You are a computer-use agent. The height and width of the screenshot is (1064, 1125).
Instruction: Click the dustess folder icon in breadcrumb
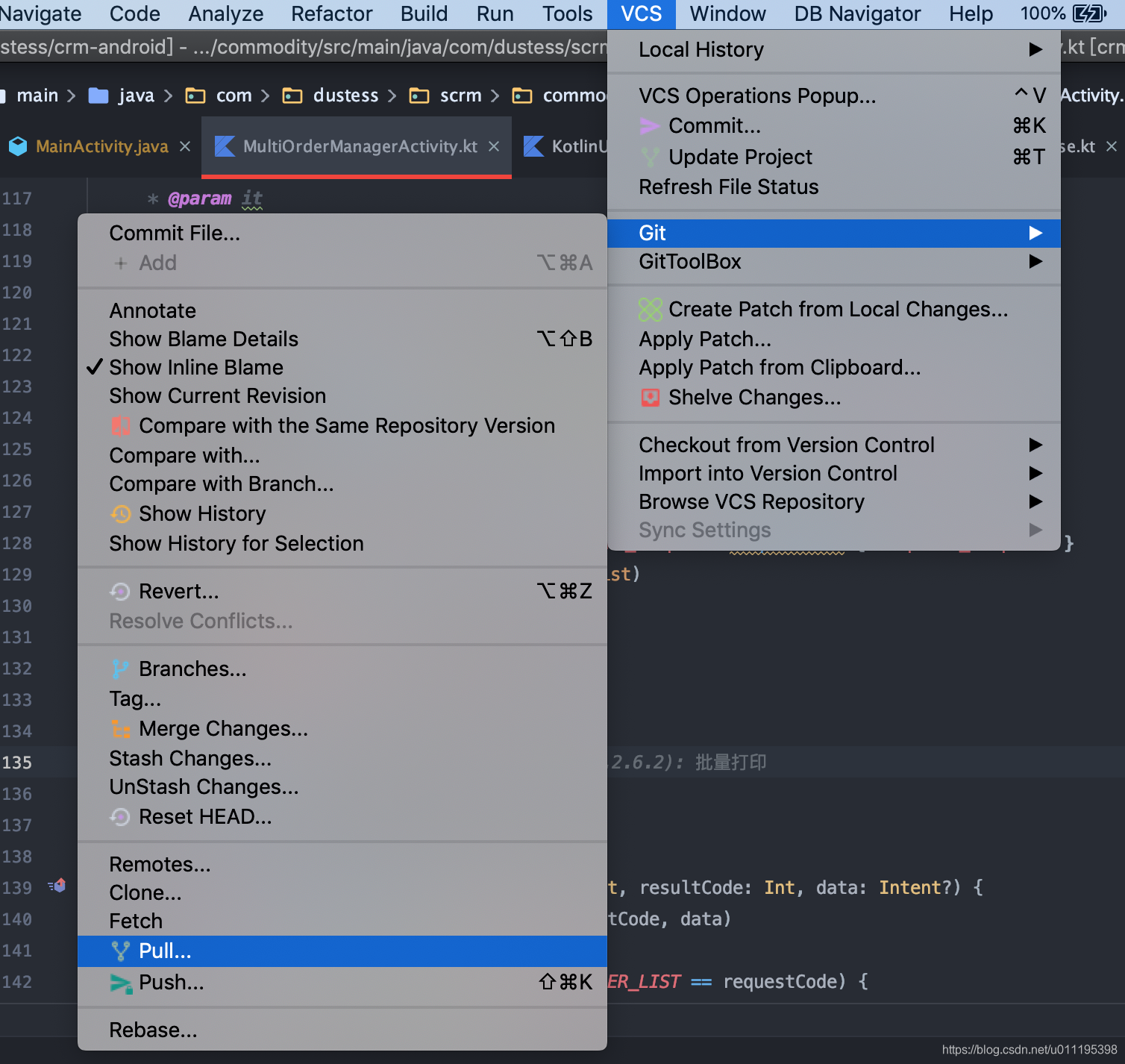pyautogui.click(x=292, y=96)
